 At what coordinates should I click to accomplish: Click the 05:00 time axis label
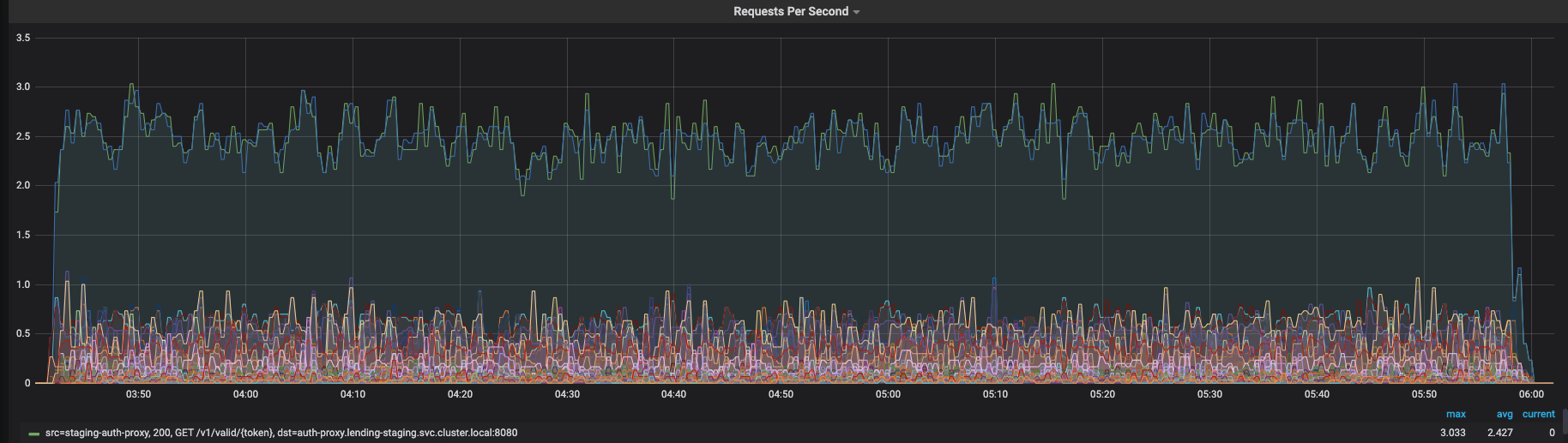click(888, 394)
